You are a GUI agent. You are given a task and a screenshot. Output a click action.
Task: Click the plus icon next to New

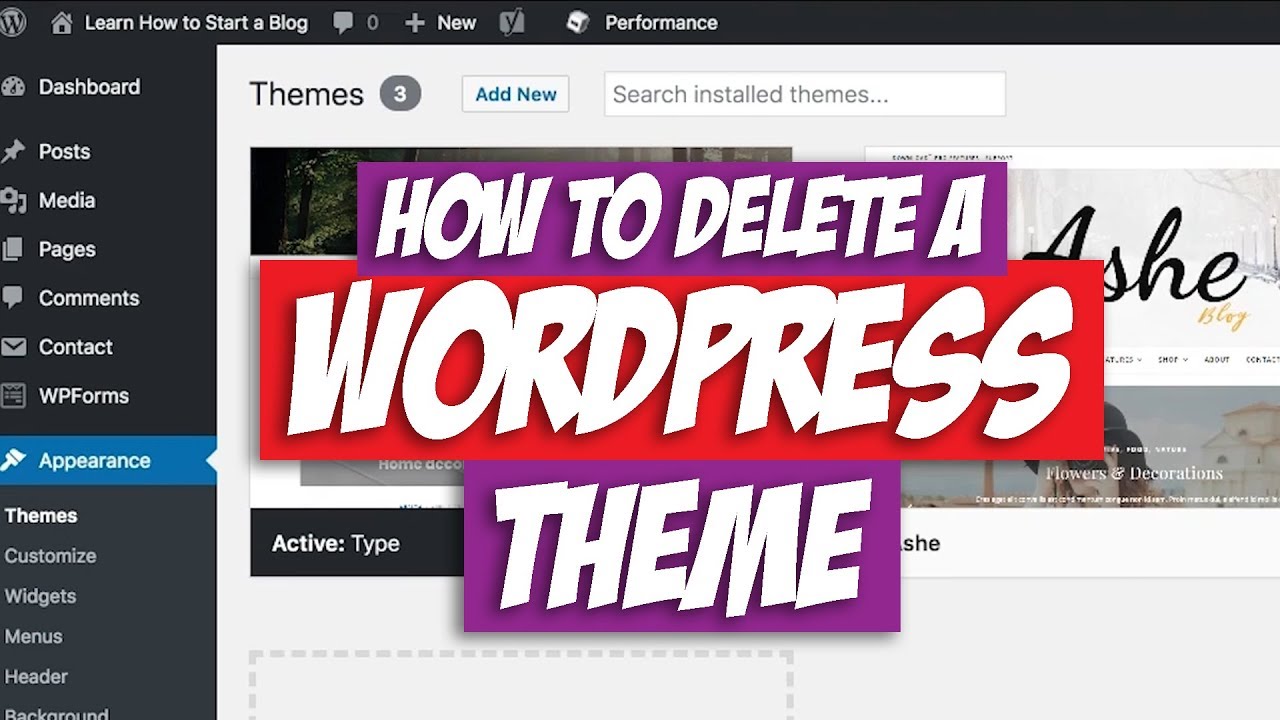pos(415,23)
